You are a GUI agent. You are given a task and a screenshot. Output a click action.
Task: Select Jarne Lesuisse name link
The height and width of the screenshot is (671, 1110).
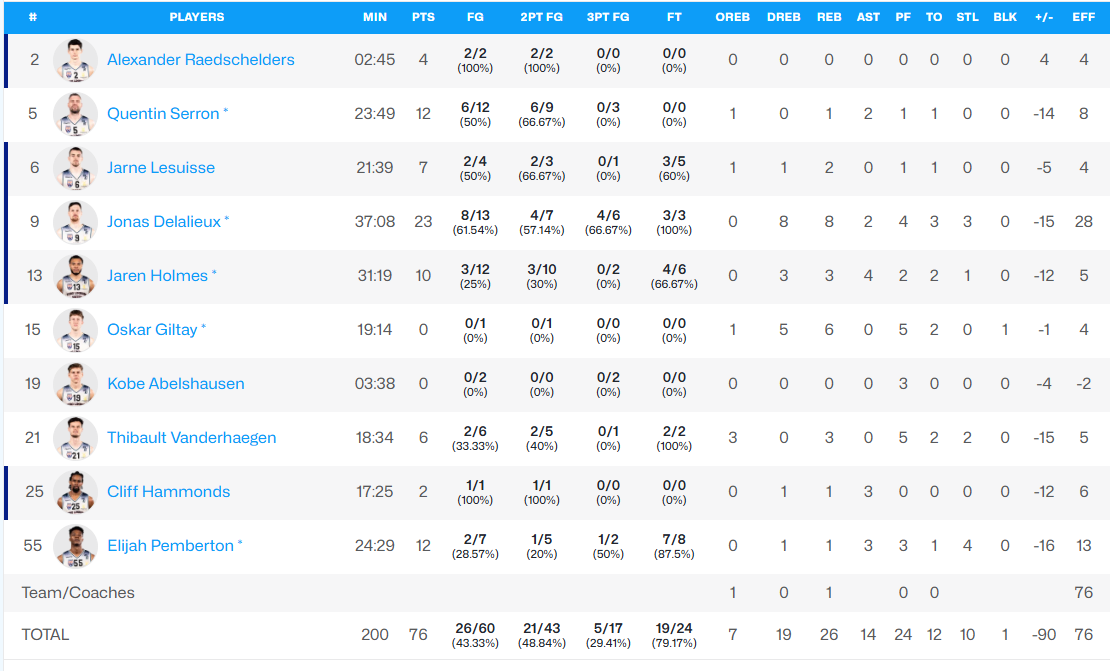coord(161,168)
